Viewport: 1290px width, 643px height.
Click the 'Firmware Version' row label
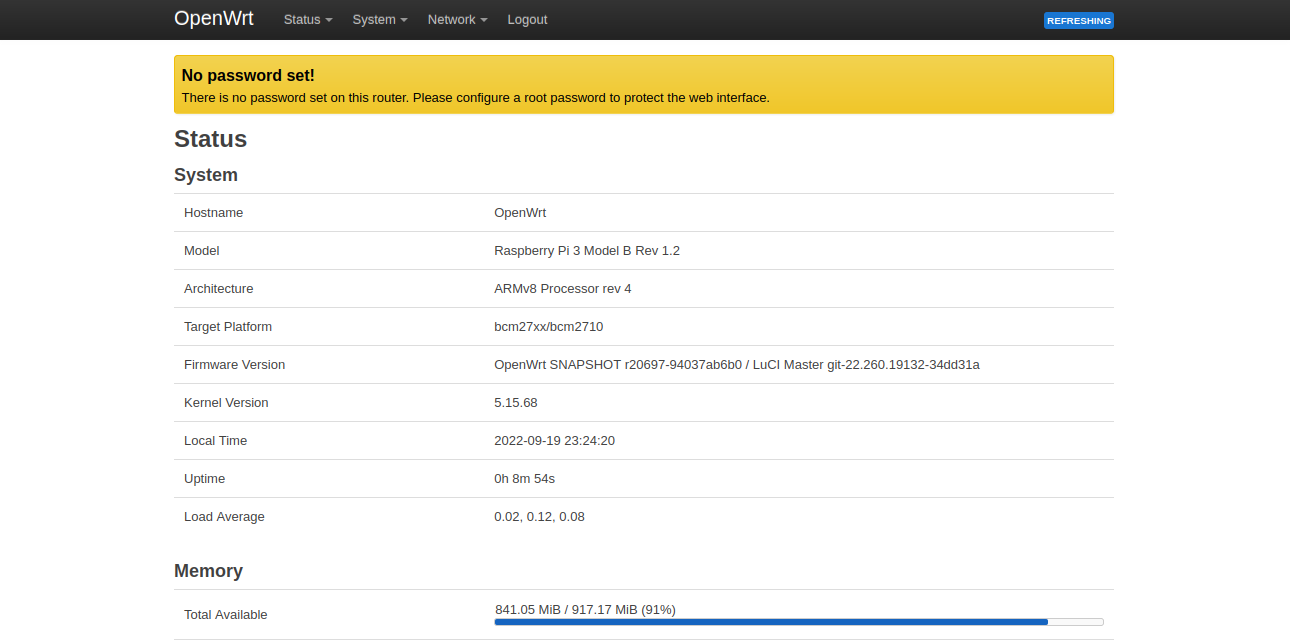[235, 365]
